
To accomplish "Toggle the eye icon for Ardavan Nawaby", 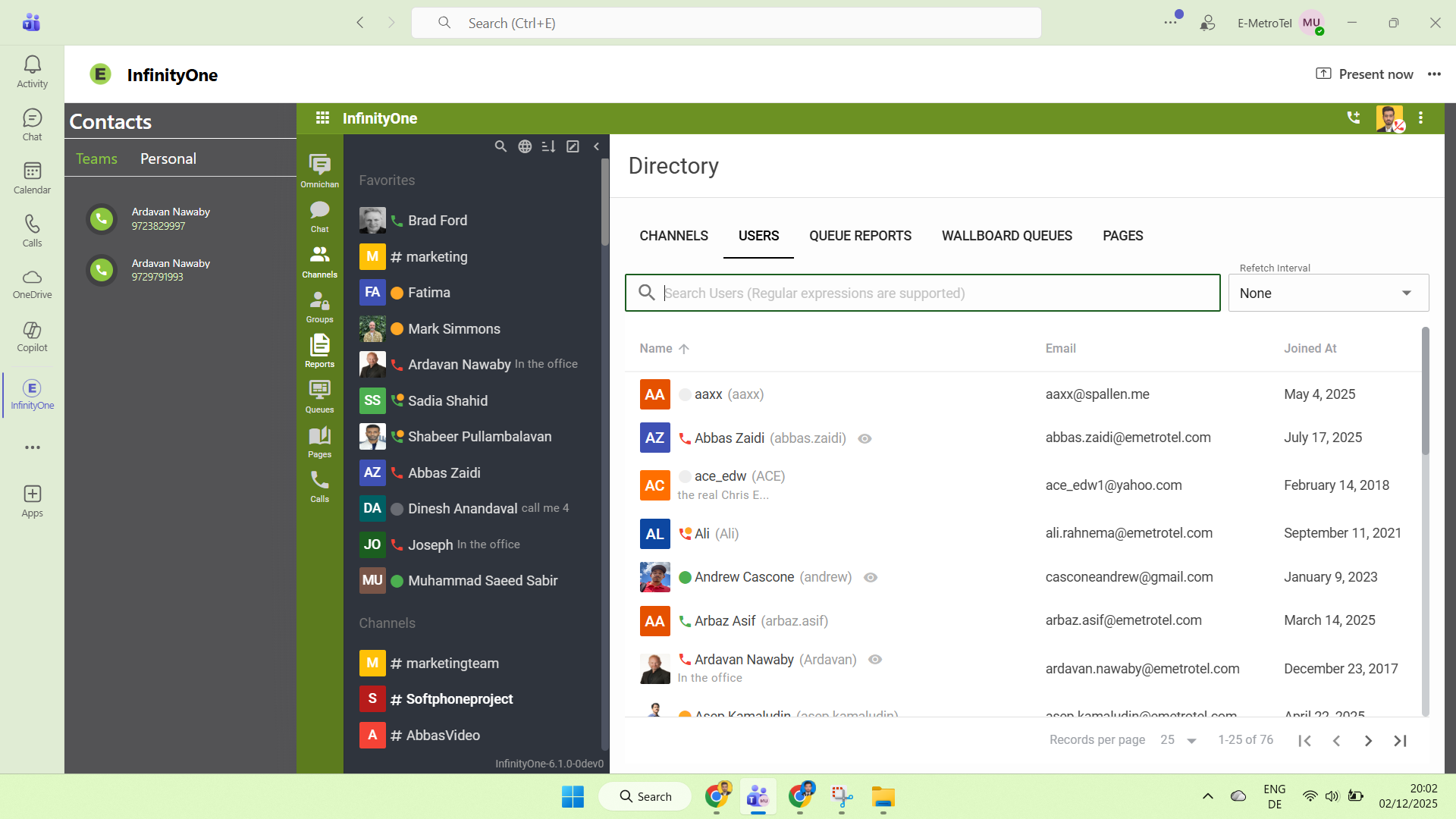I will (x=875, y=660).
